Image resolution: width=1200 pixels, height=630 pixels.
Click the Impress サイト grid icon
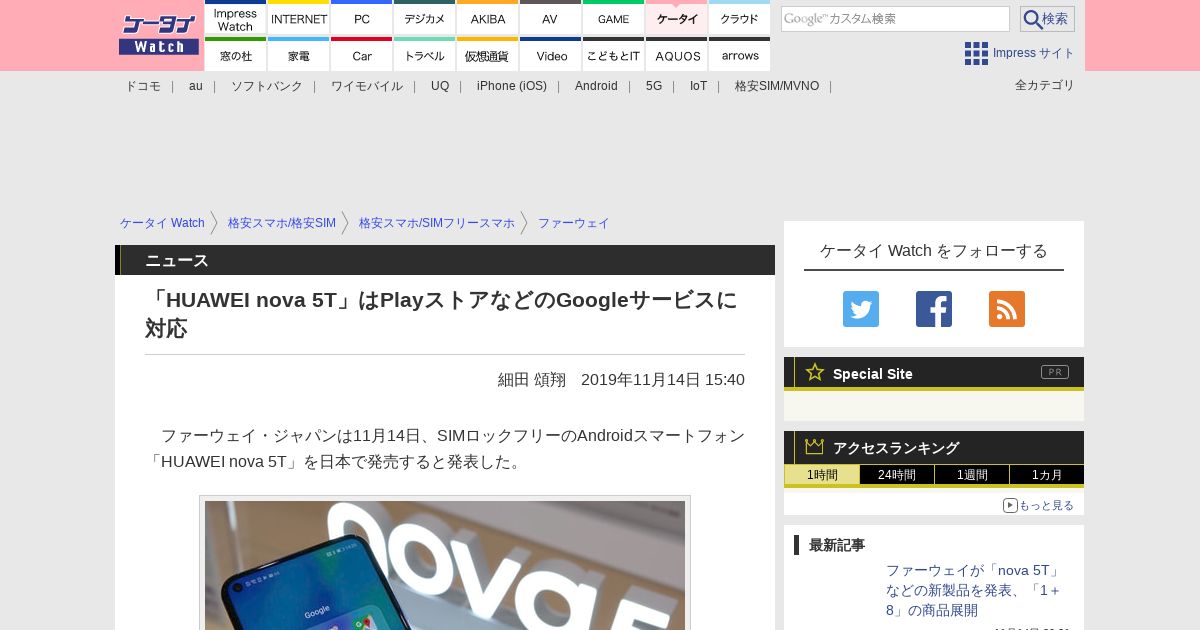(976, 53)
